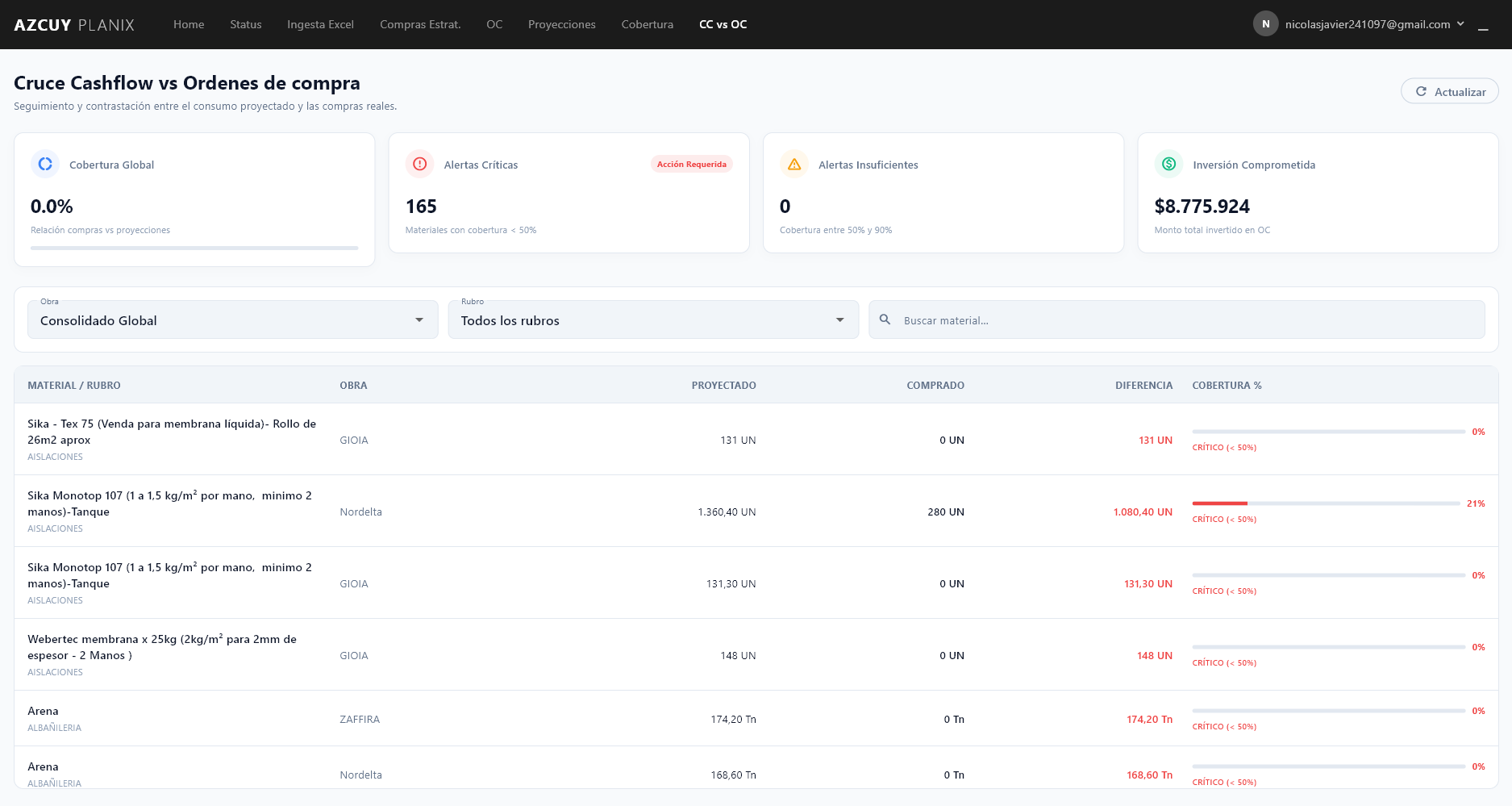
Task: Click the Sika - Tex 75 material name
Action: [x=172, y=432]
